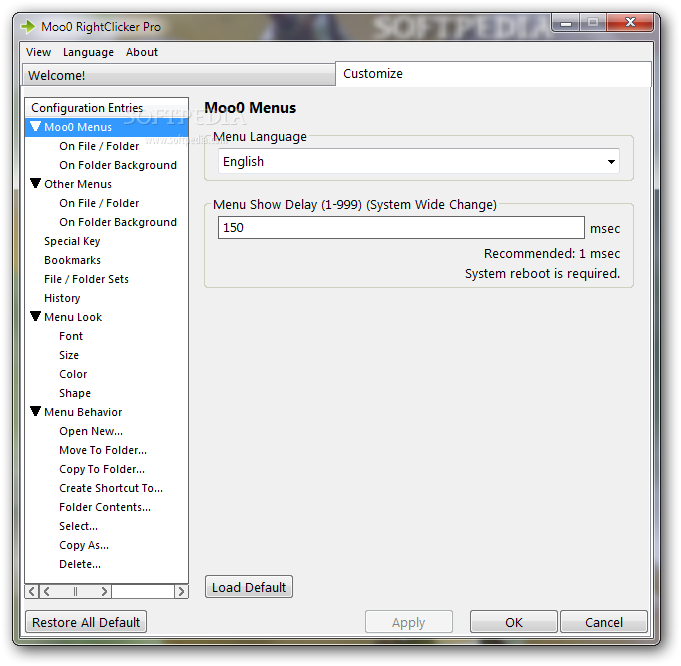Click the horizontal scrollbar thumb under the tree

point(75,591)
